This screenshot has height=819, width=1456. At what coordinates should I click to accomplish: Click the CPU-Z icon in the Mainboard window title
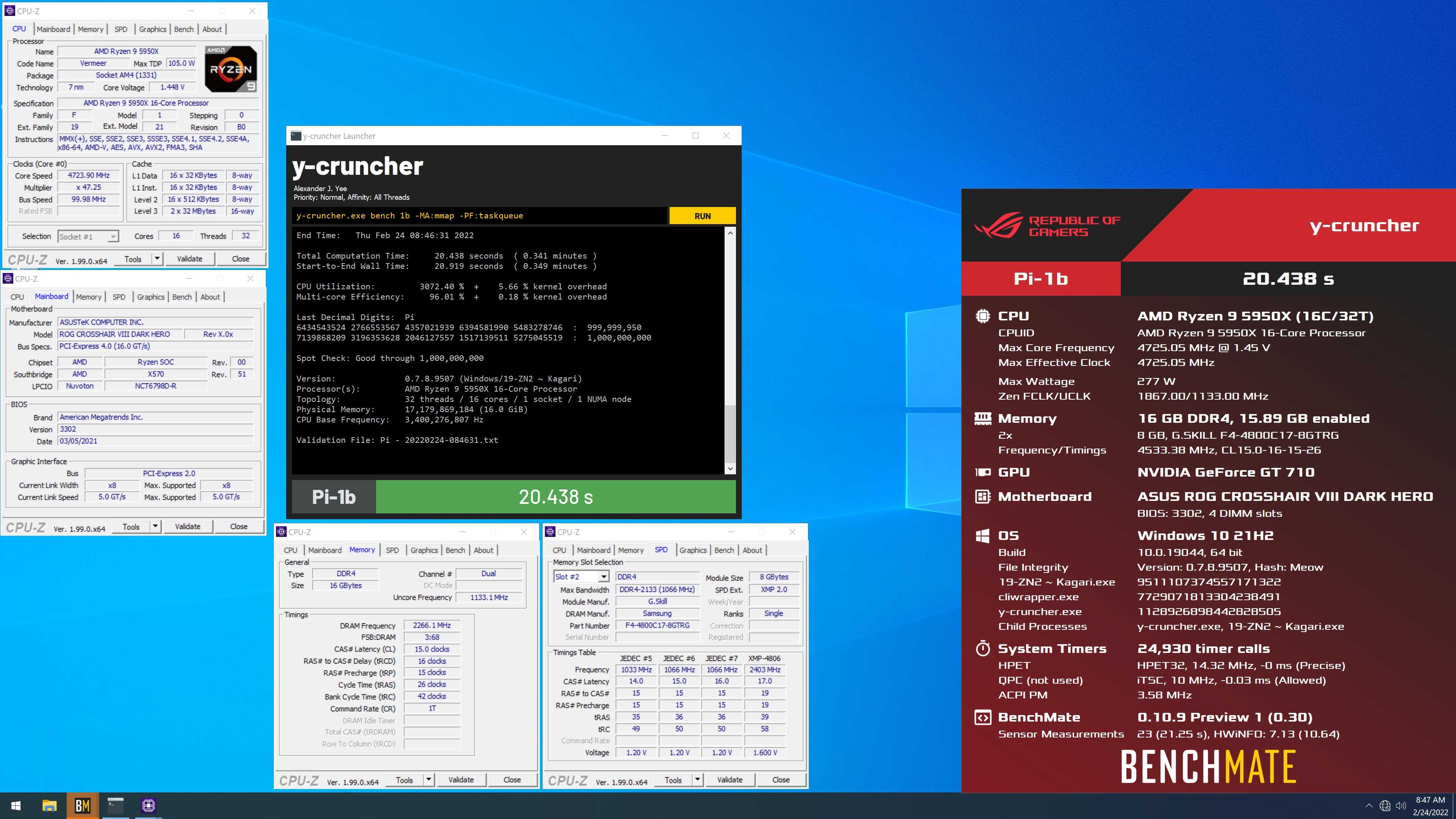tap(8, 279)
